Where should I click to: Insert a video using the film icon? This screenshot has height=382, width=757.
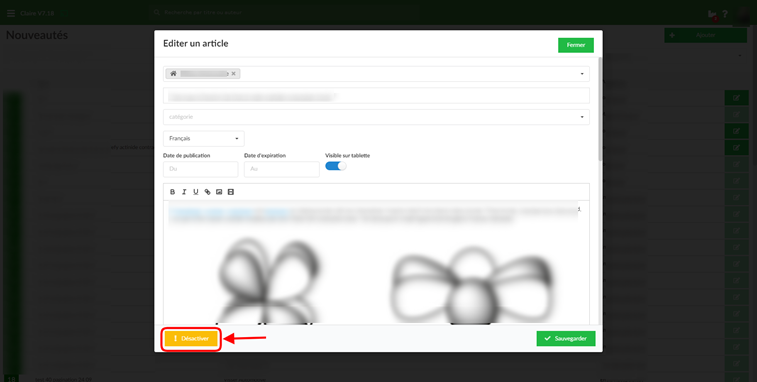pos(231,192)
